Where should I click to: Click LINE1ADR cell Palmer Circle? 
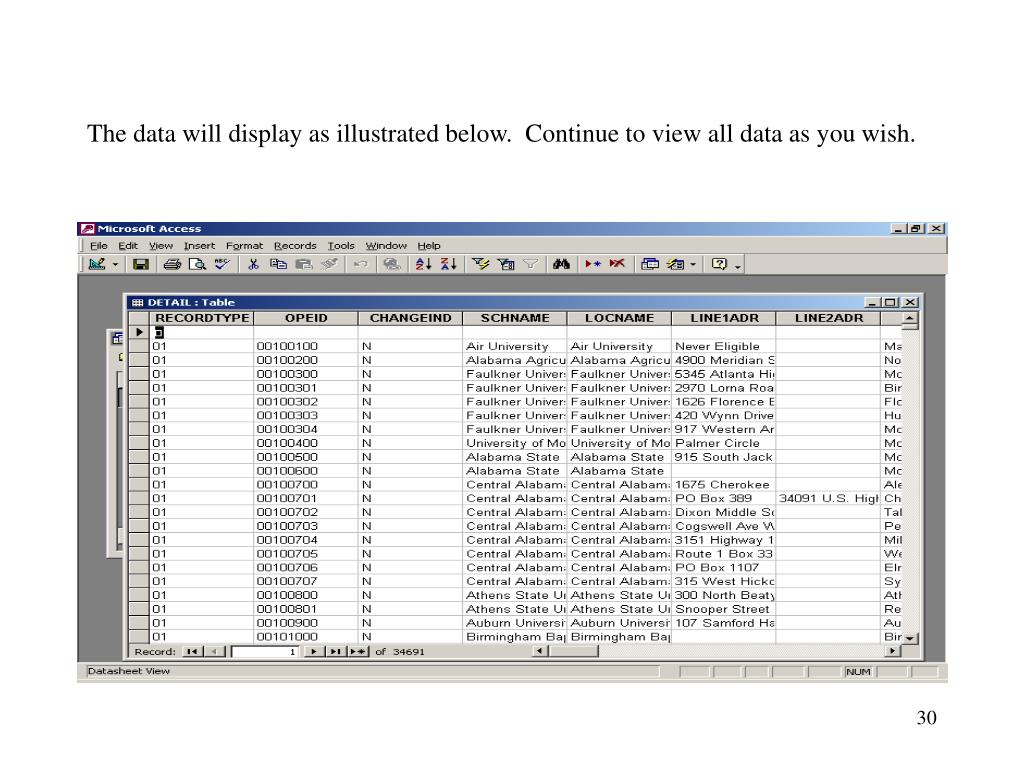click(724, 443)
